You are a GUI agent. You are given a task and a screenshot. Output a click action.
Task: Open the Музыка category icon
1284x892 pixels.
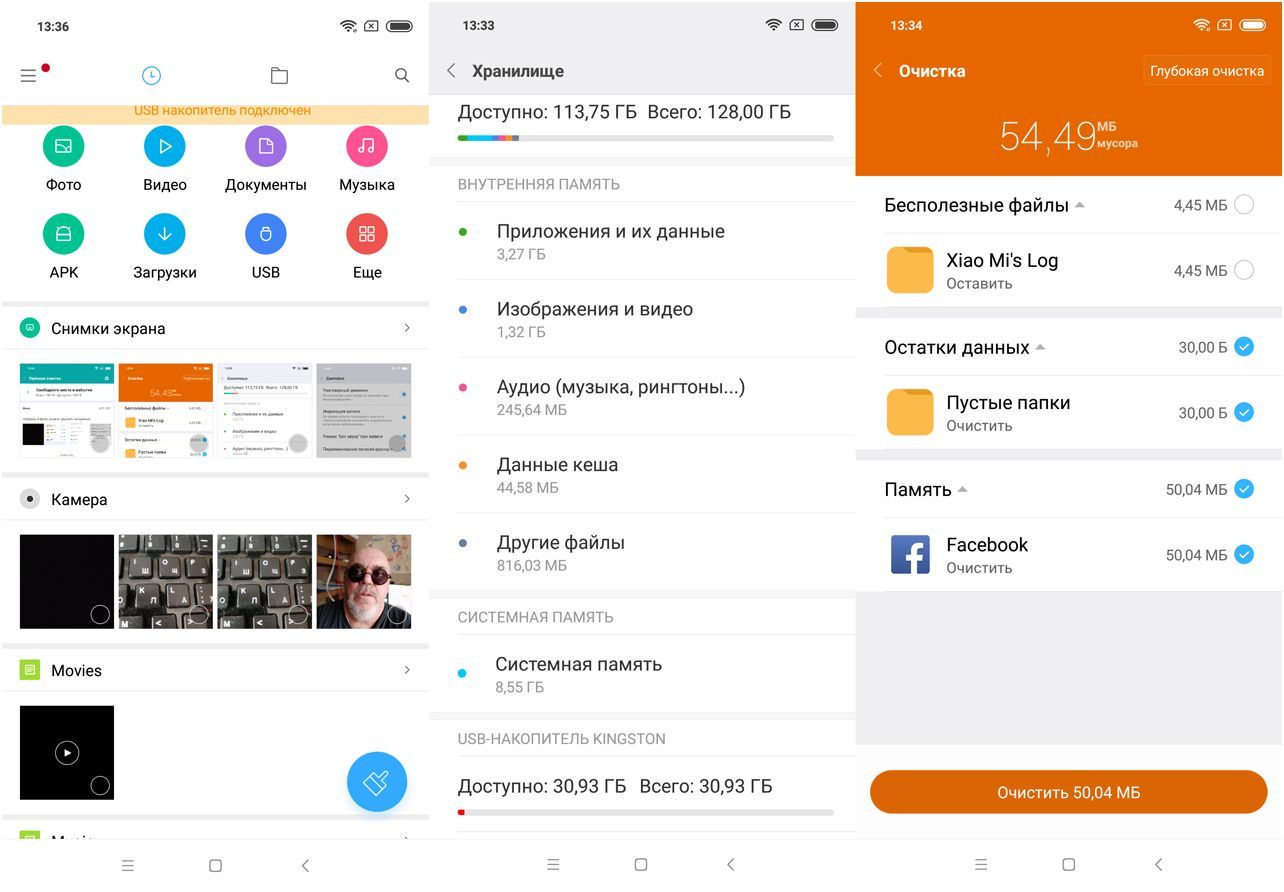367,147
